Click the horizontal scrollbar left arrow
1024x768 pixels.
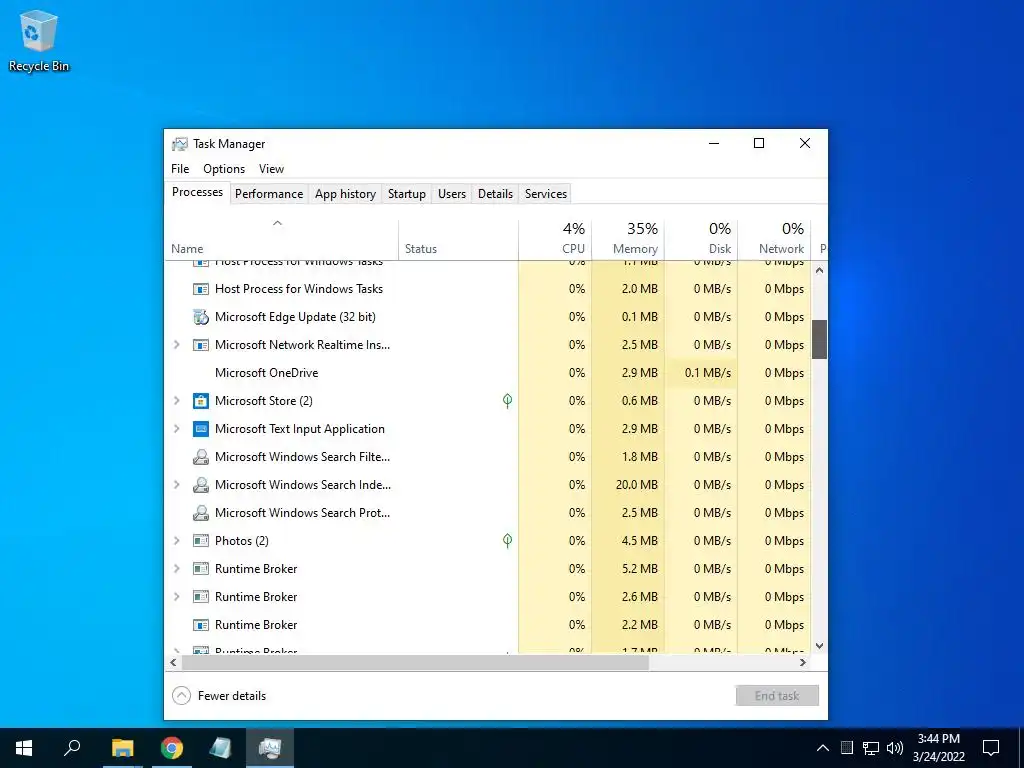[x=173, y=662]
